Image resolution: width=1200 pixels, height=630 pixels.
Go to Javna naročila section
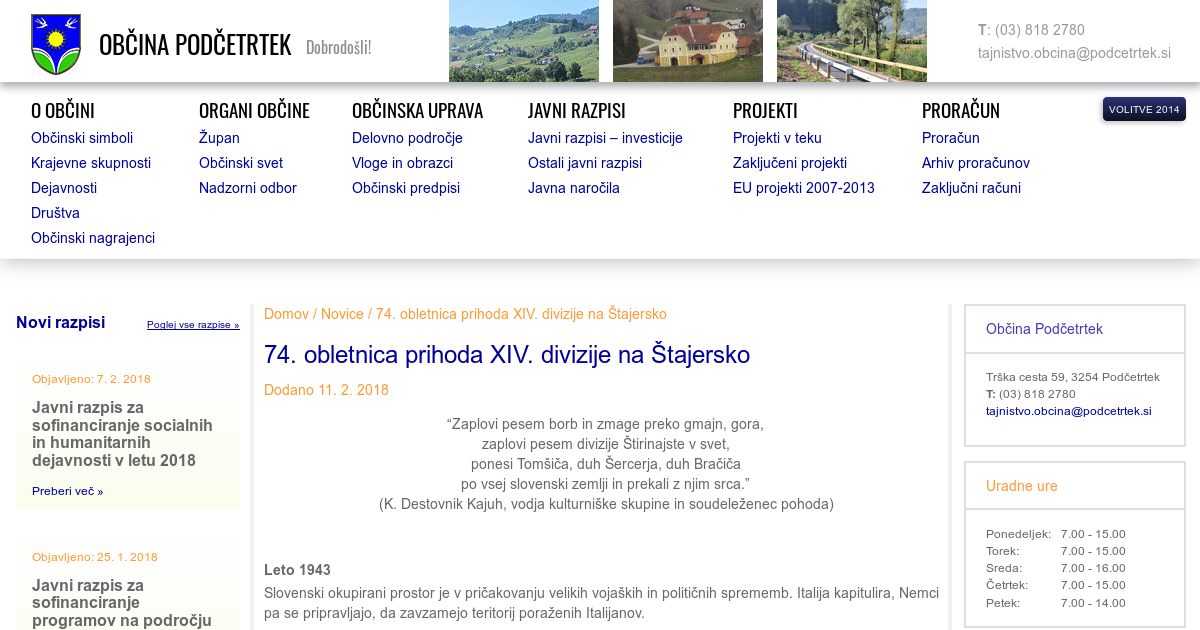pos(574,188)
